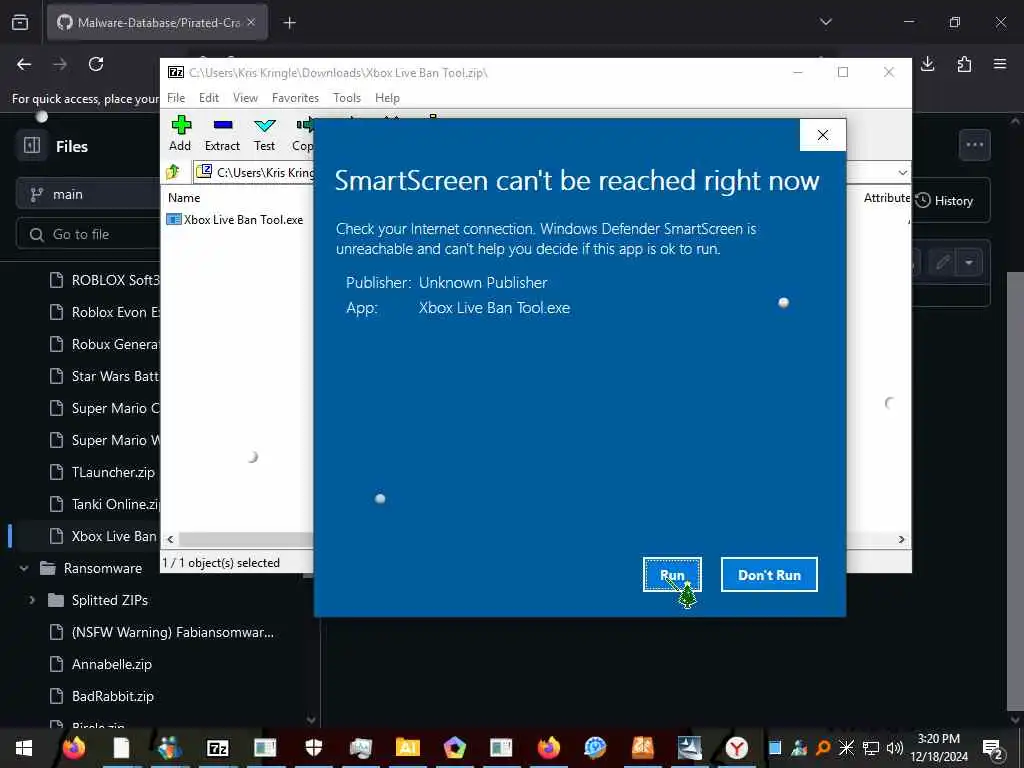Image resolution: width=1024 pixels, height=768 pixels.
Task: Click the first Firefox icon in taskbar
Action: (x=74, y=748)
